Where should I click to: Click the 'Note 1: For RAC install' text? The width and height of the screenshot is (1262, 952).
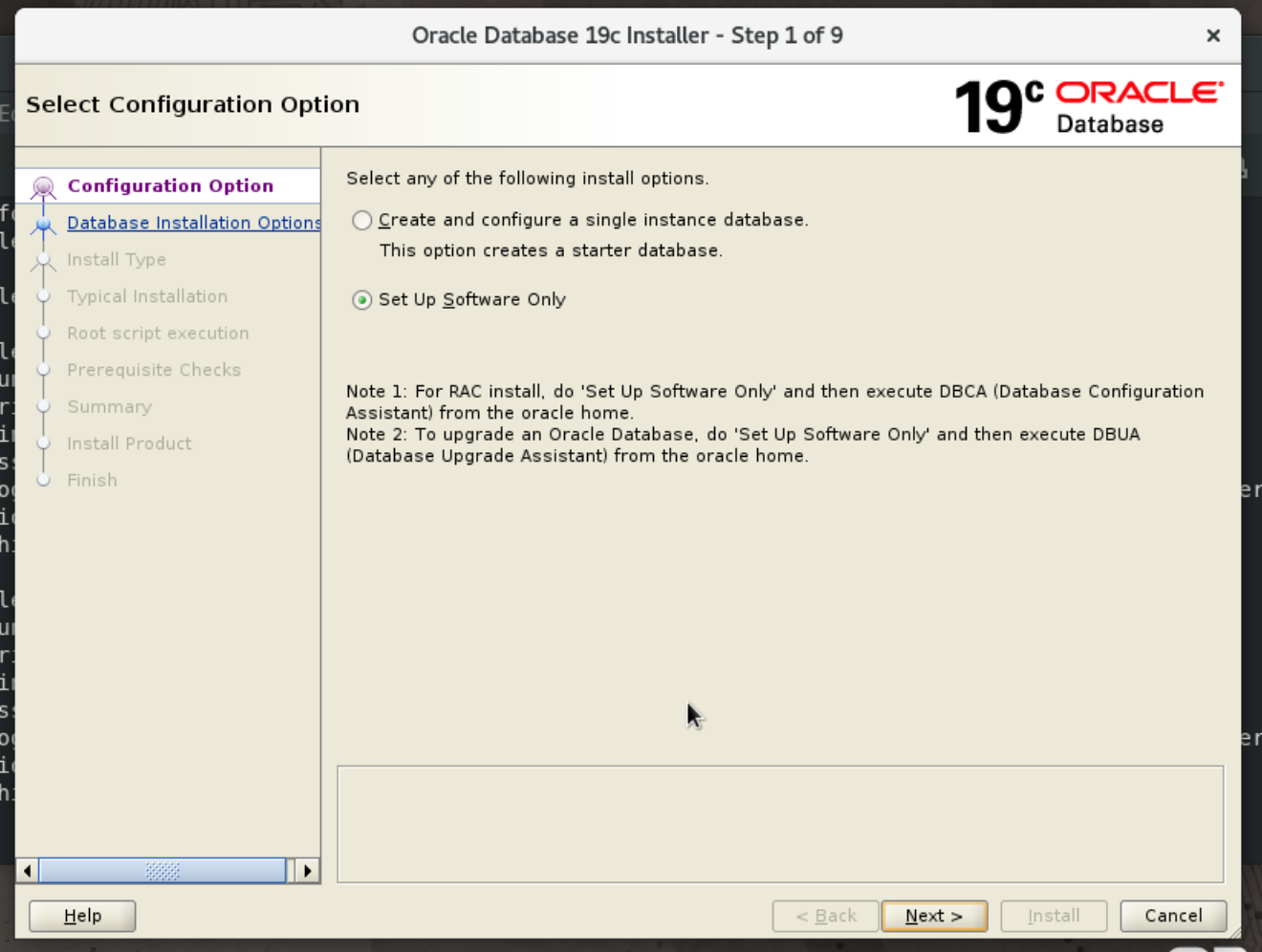point(774,401)
